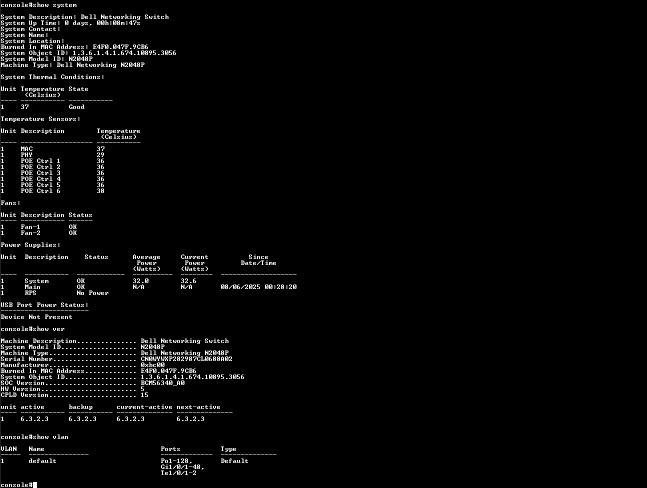Select the MAC sensor row

pyautogui.click(x=53, y=149)
